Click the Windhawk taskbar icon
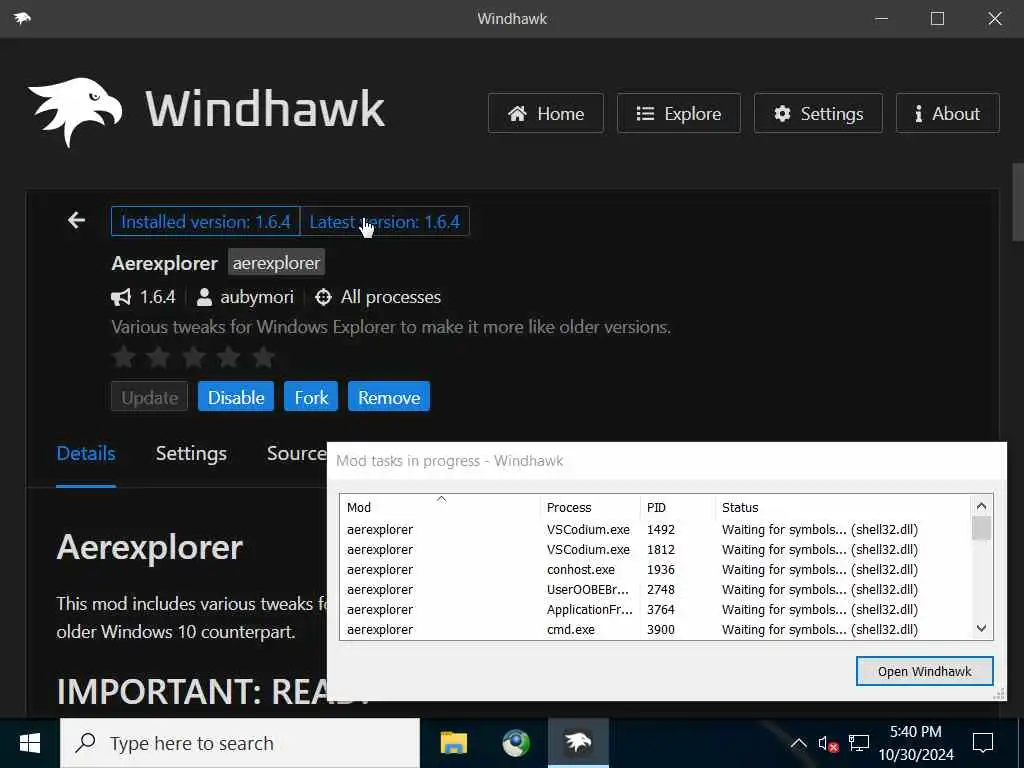1024x768 pixels. point(578,743)
